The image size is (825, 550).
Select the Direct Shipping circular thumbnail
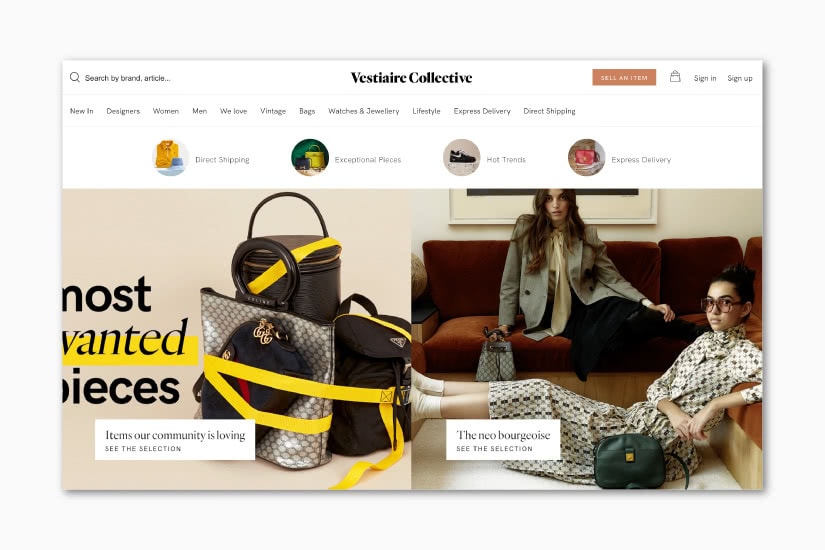tap(170, 157)
